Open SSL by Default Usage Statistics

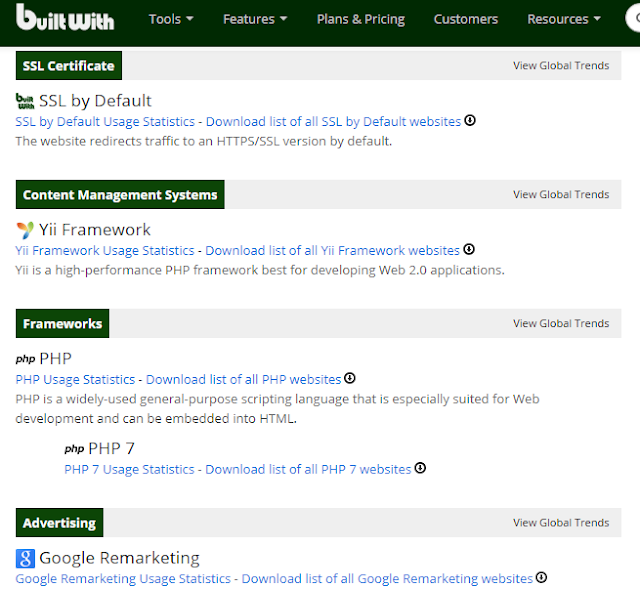(105, 122)
